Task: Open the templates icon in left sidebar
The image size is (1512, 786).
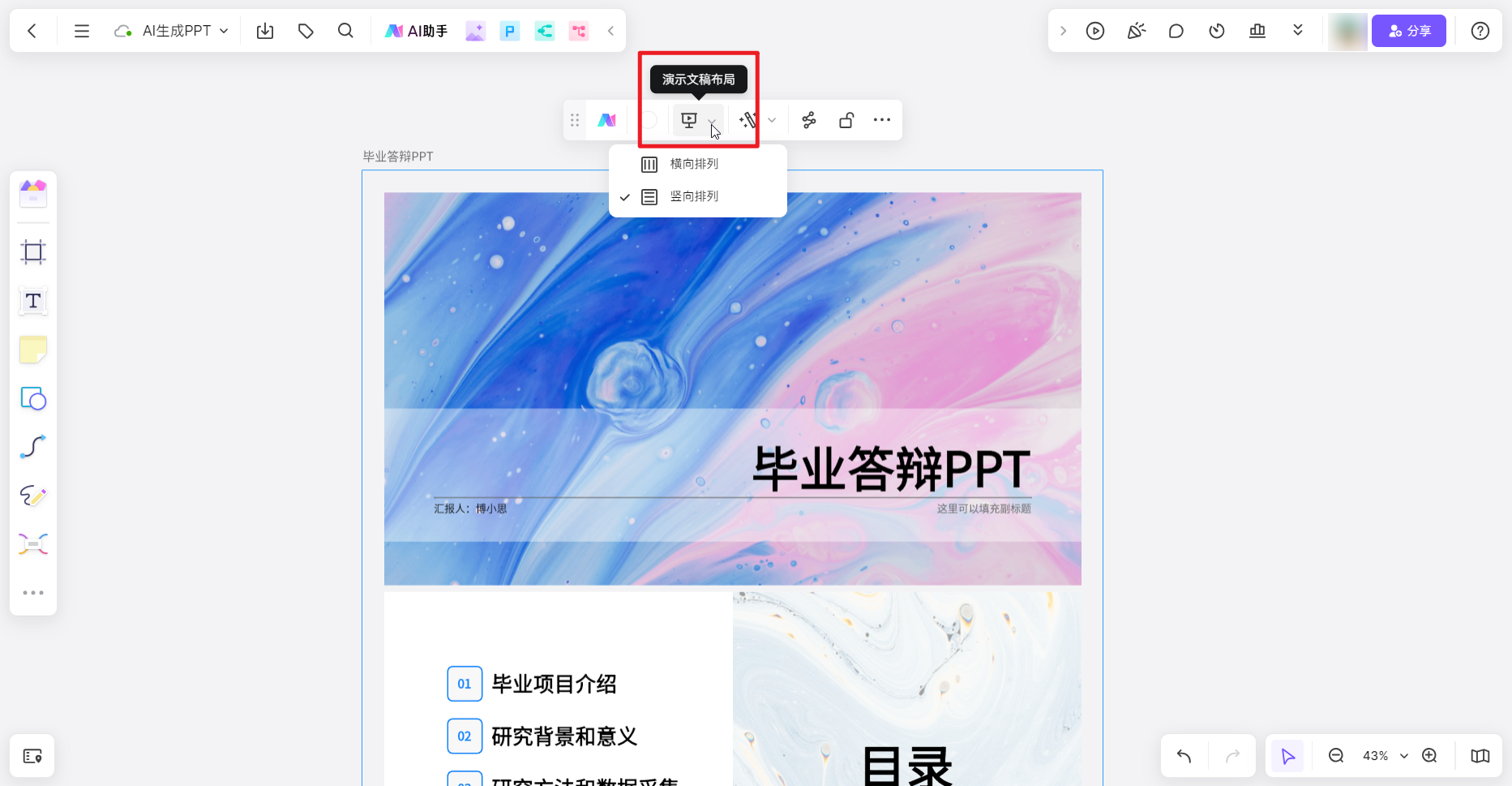Action: coord(33,193)
